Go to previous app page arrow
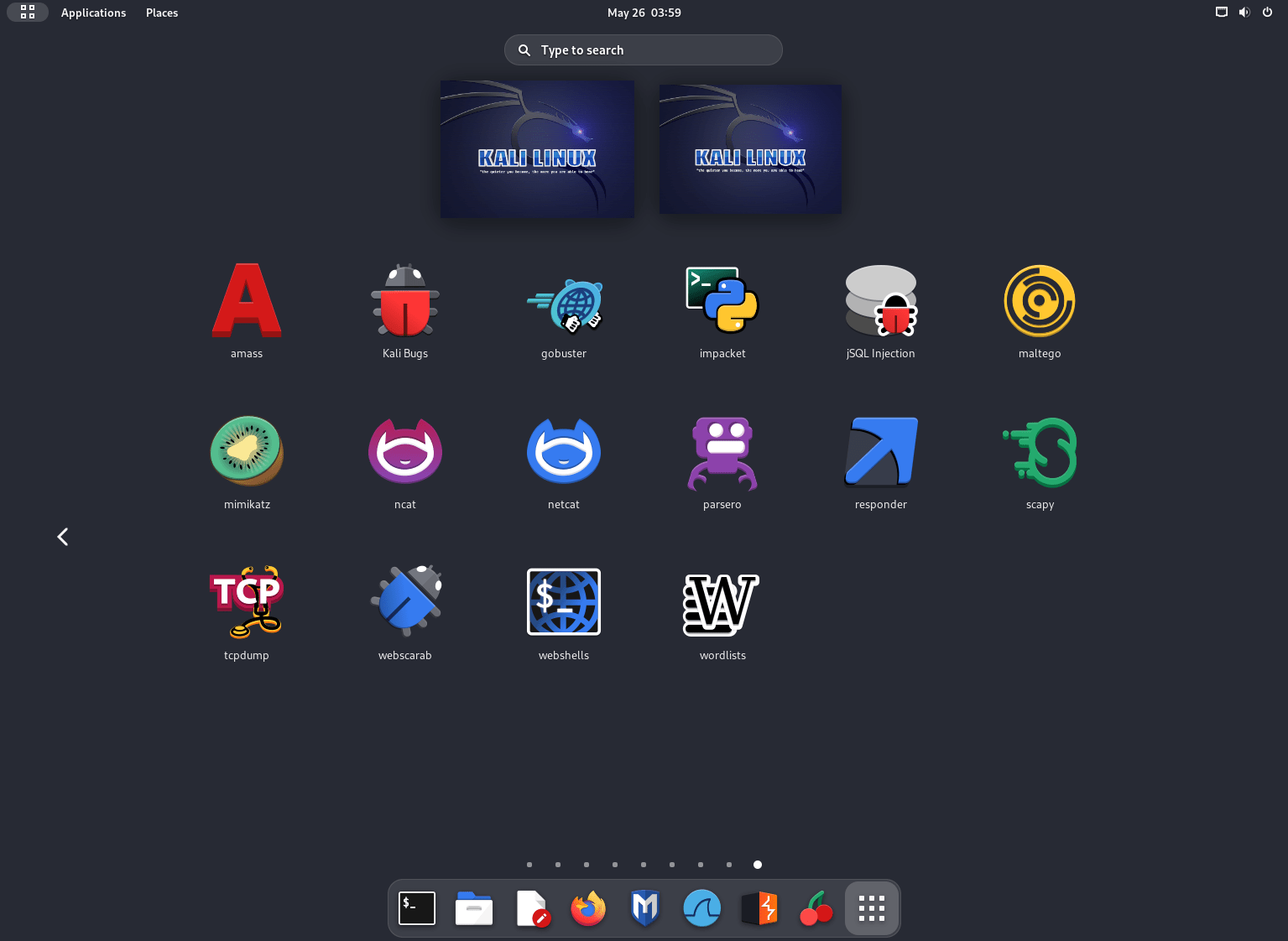 63,537
